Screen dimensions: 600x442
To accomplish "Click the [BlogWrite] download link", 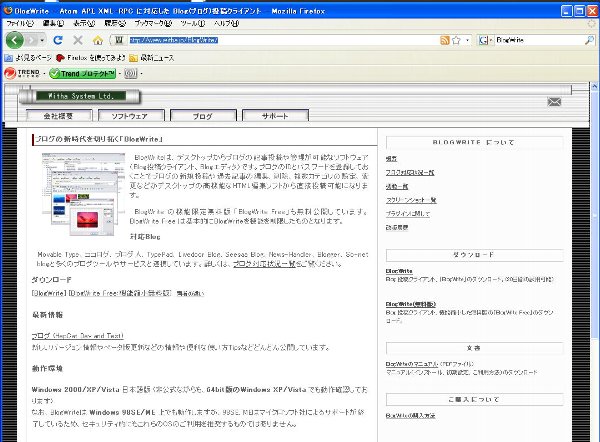I will tap(49, 294).
